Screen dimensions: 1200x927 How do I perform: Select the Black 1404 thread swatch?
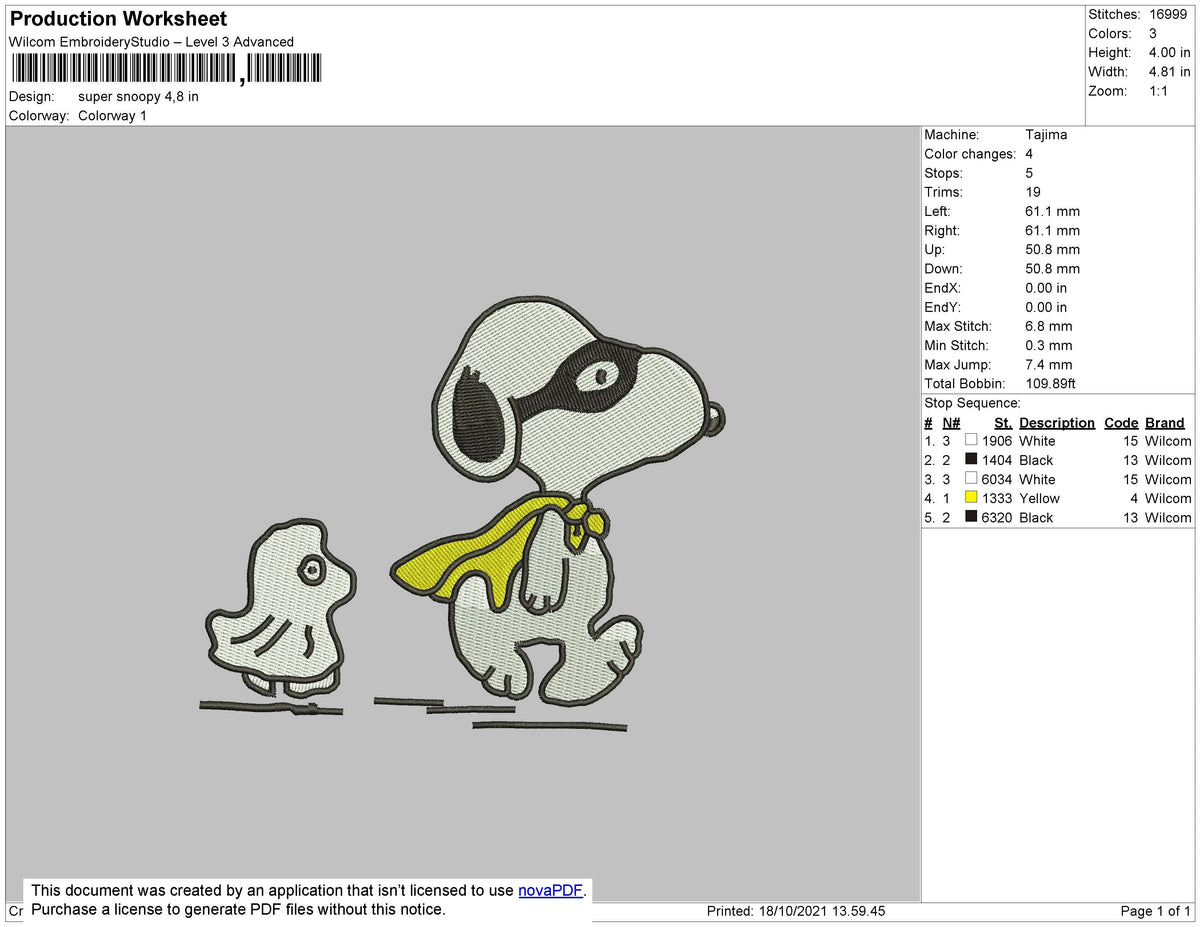[x=970, y=459]
